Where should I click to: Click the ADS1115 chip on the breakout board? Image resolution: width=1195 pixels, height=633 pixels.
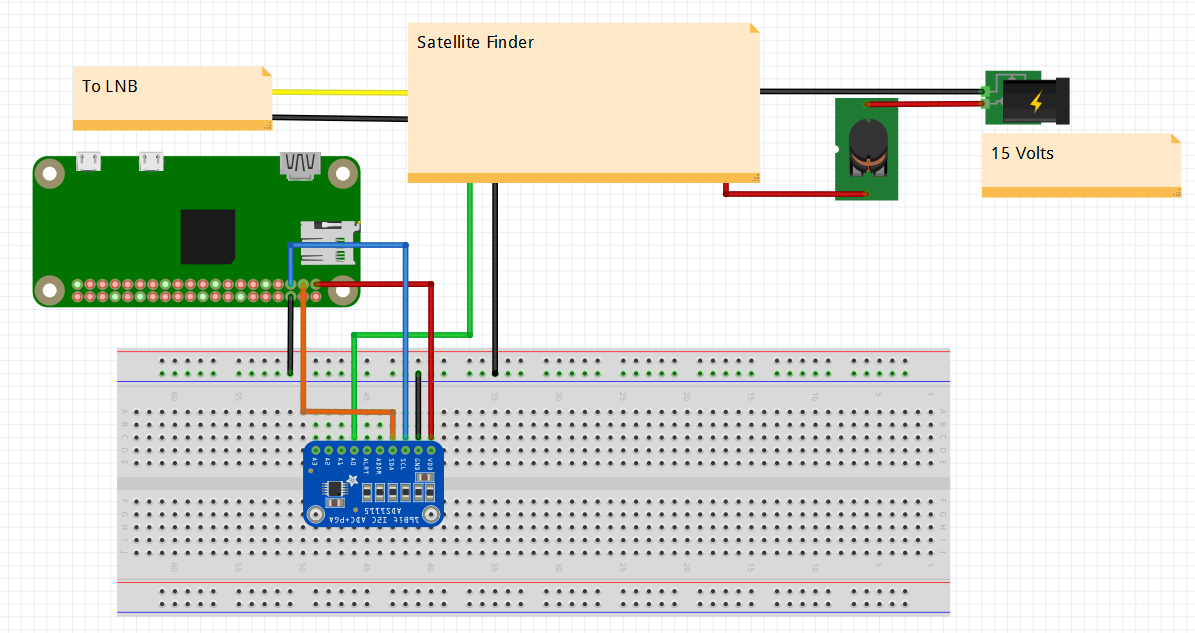pyautogui.click(x=334, y=490)
